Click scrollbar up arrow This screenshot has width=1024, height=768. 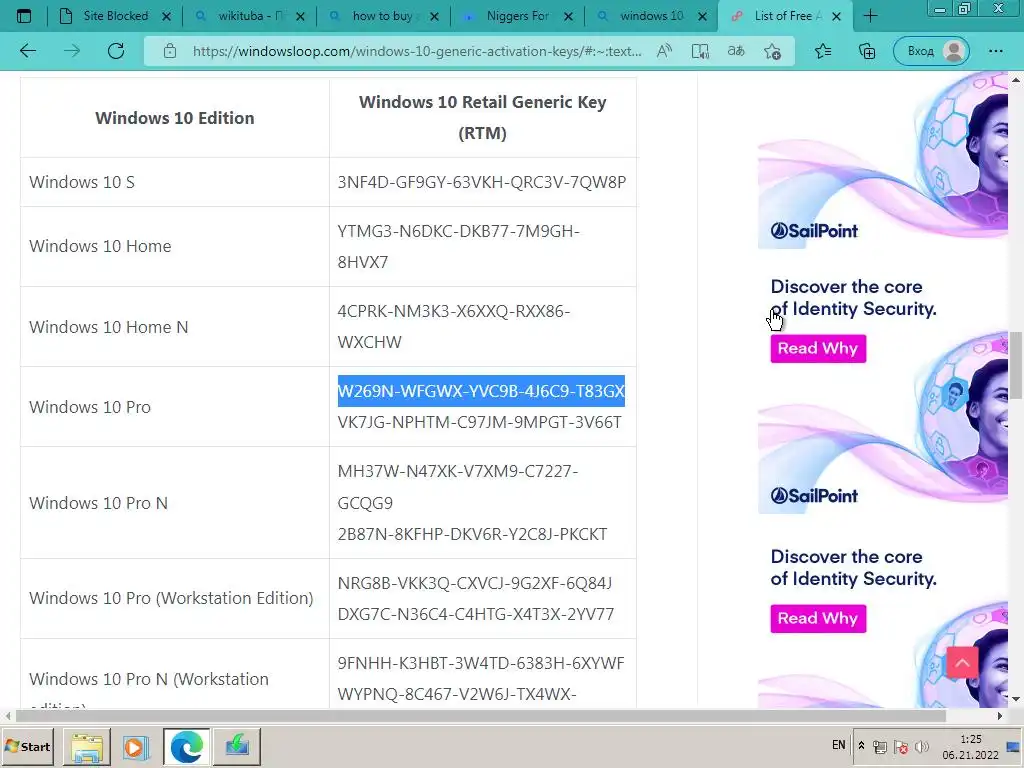tap(1016, 80)
